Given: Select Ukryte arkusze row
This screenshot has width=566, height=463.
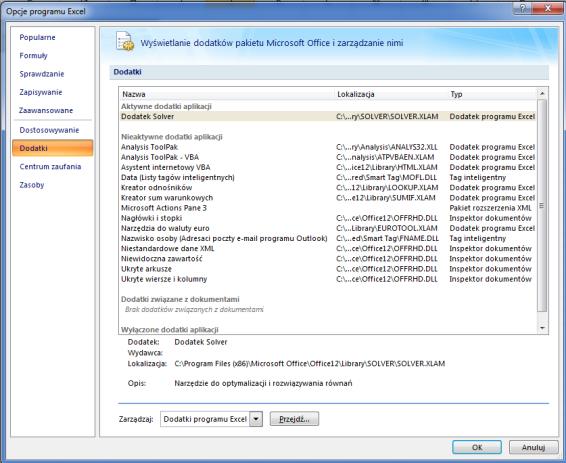Looking at the screenshot, I should (328, 269).
